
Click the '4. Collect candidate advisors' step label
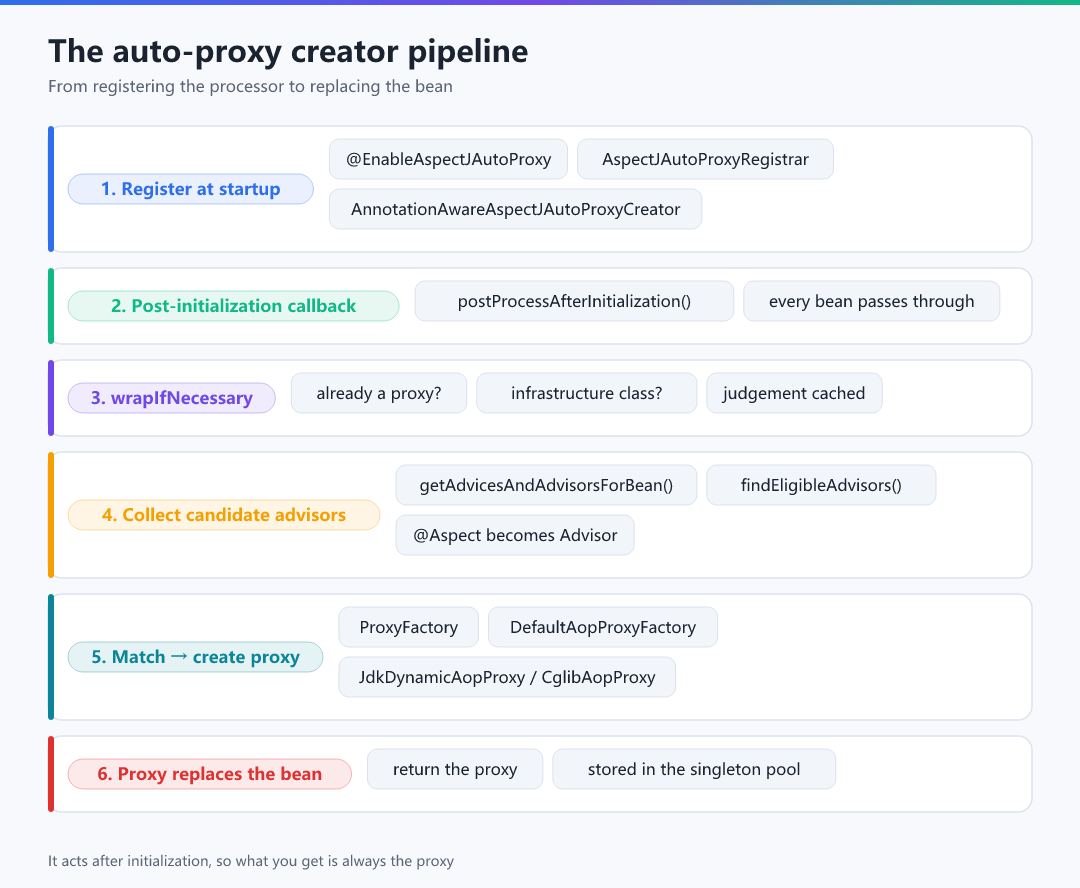tap(224, 515)
